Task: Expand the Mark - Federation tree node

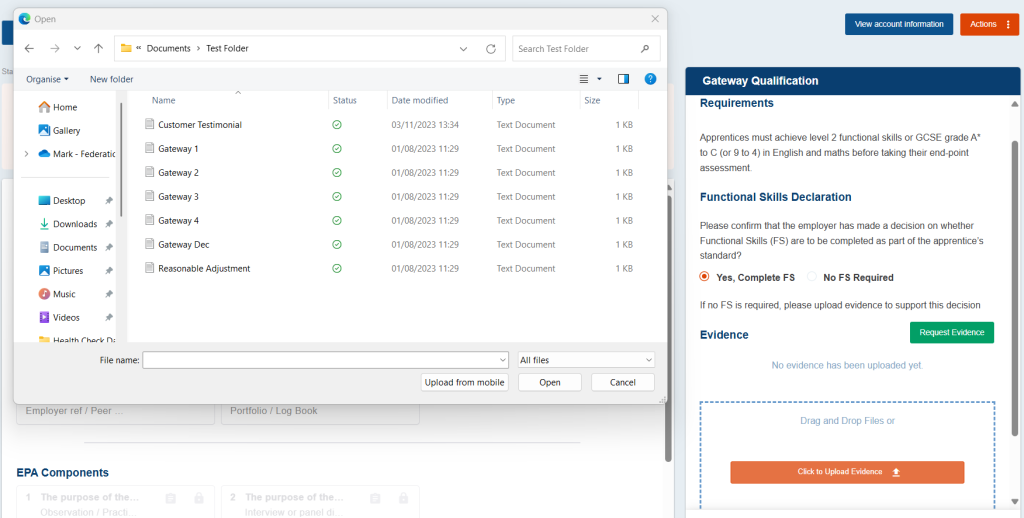Action: (26, 154)
